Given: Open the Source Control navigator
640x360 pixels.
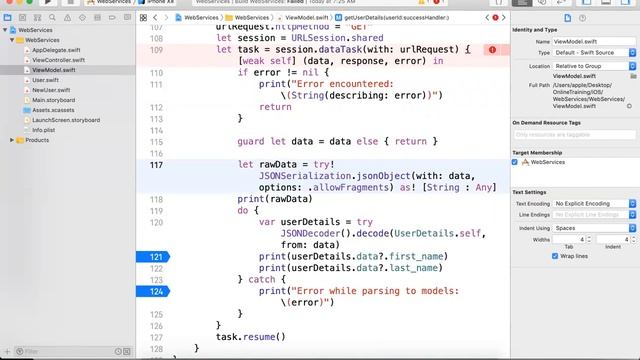Looking at the screenshot, I should [22, 18].
